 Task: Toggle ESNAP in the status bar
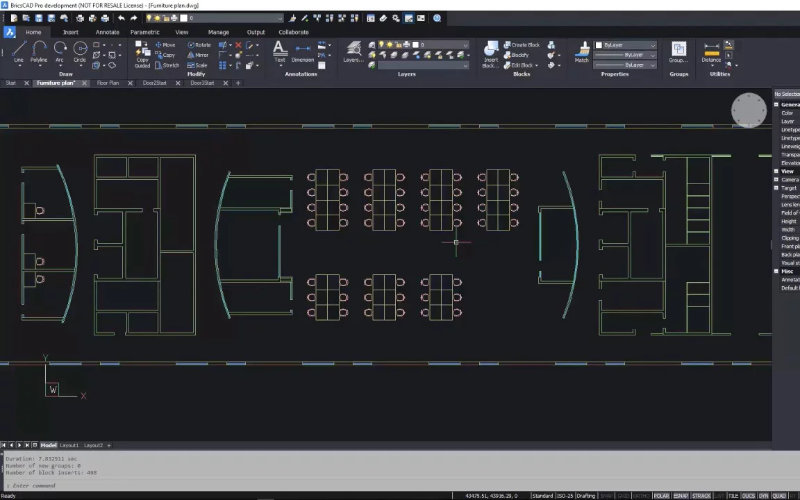[680, 495]
